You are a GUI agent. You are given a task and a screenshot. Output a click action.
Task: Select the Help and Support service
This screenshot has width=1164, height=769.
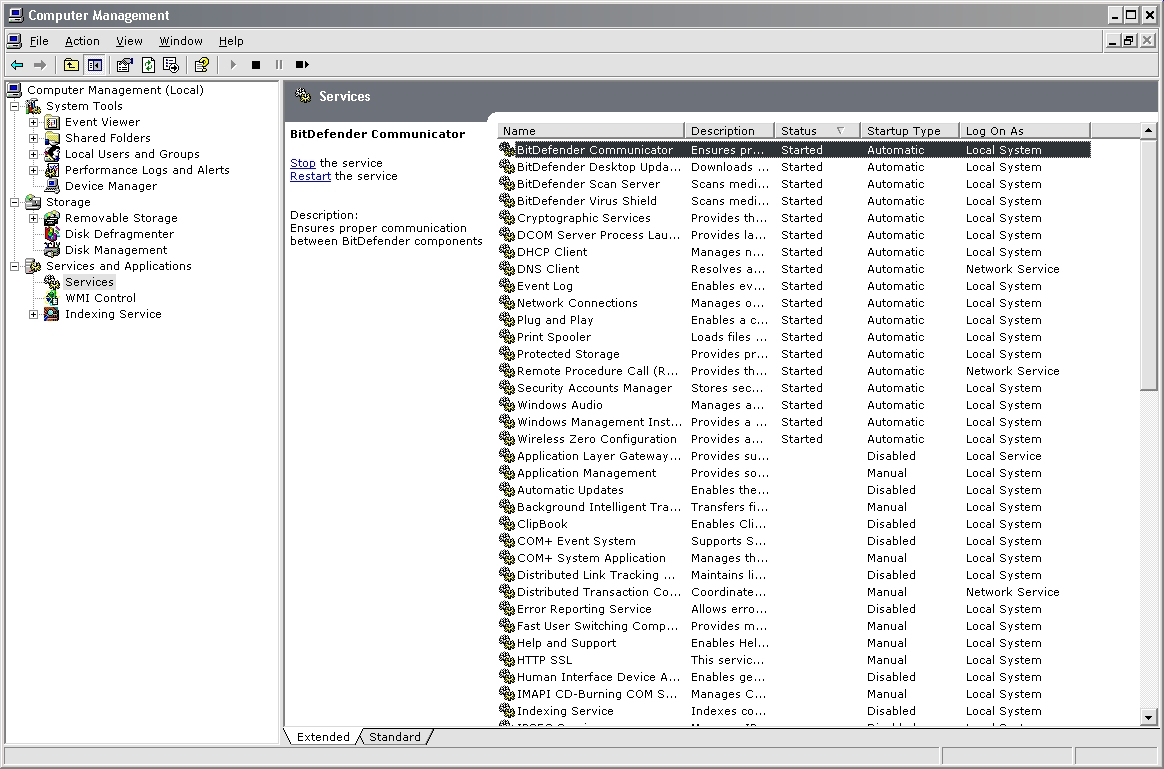point(794,644)
